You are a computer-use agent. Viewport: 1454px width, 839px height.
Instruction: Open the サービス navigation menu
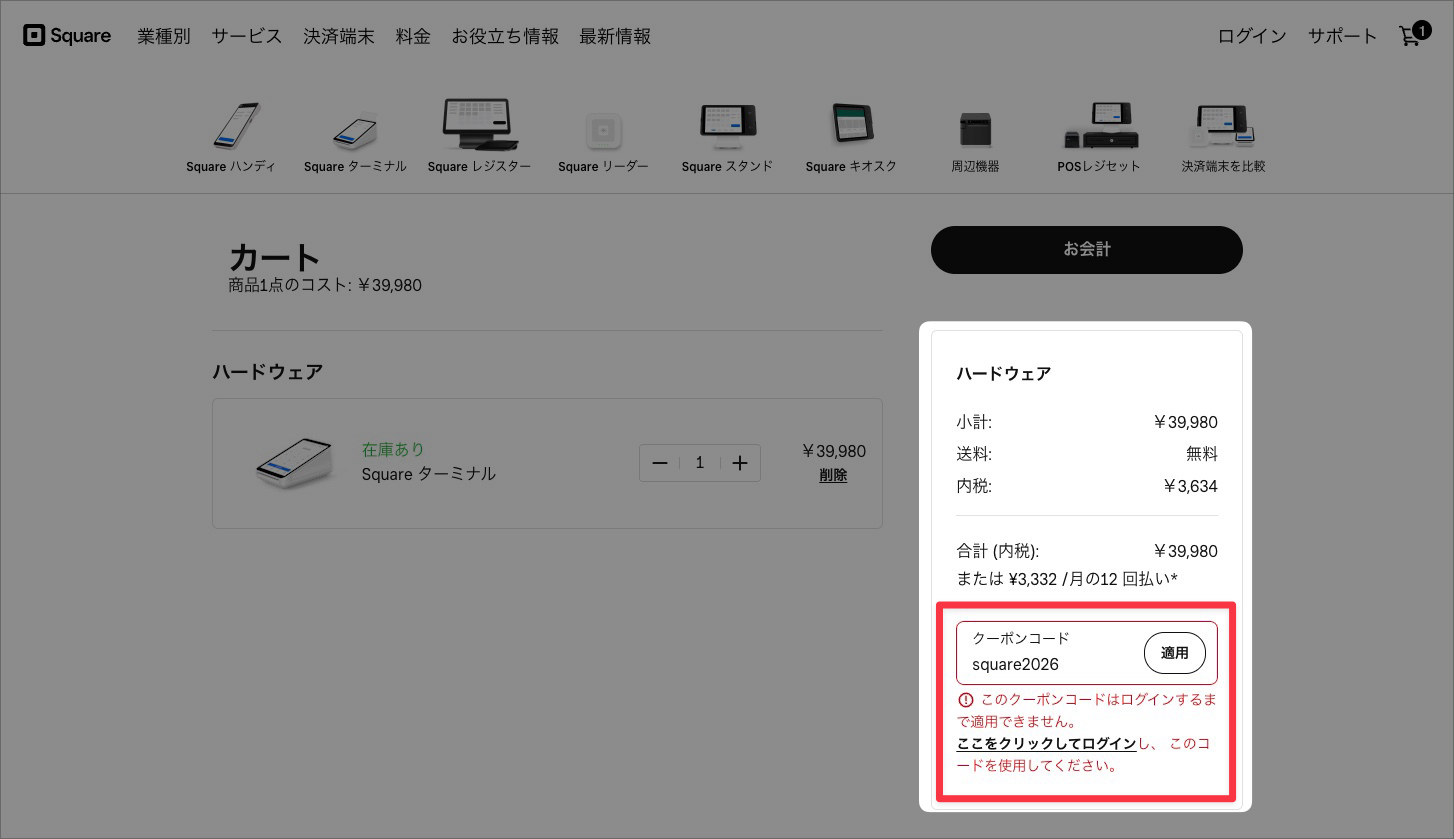click(246, 36)
